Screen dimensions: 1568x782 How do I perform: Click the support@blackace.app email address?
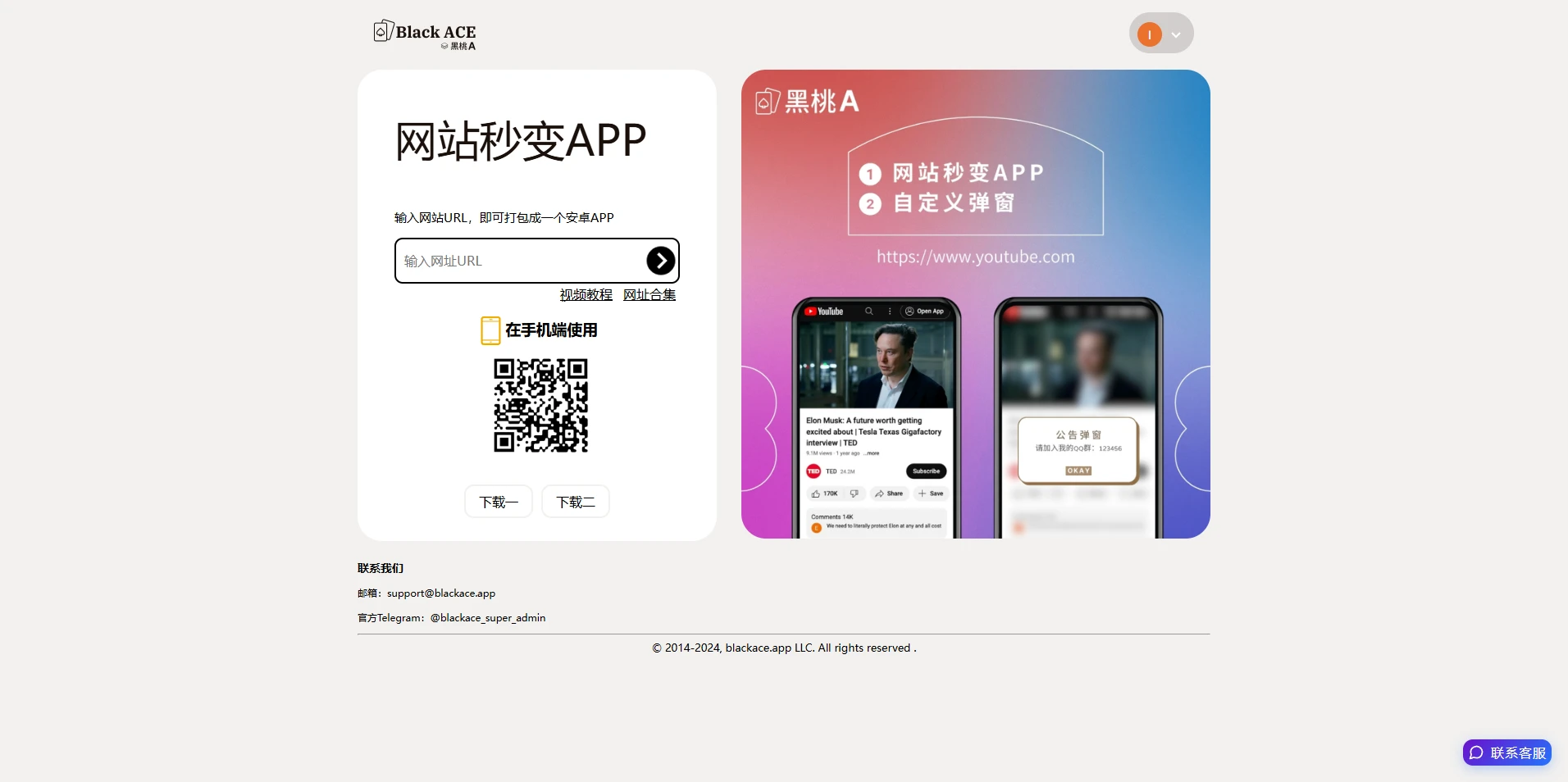(x=440, y=593)
